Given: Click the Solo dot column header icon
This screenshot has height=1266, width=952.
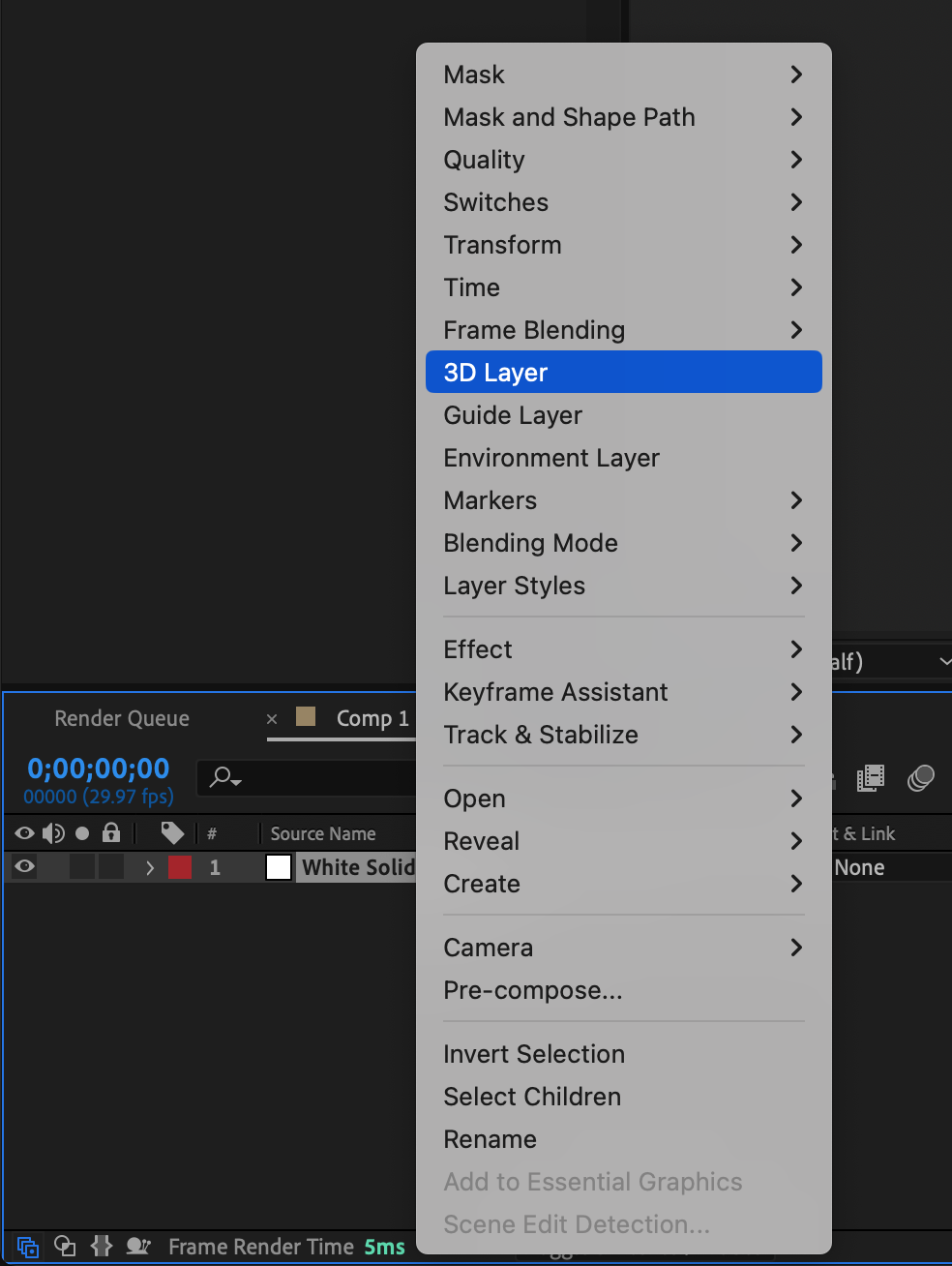Looking at the screenshot, I should (82, 833).
